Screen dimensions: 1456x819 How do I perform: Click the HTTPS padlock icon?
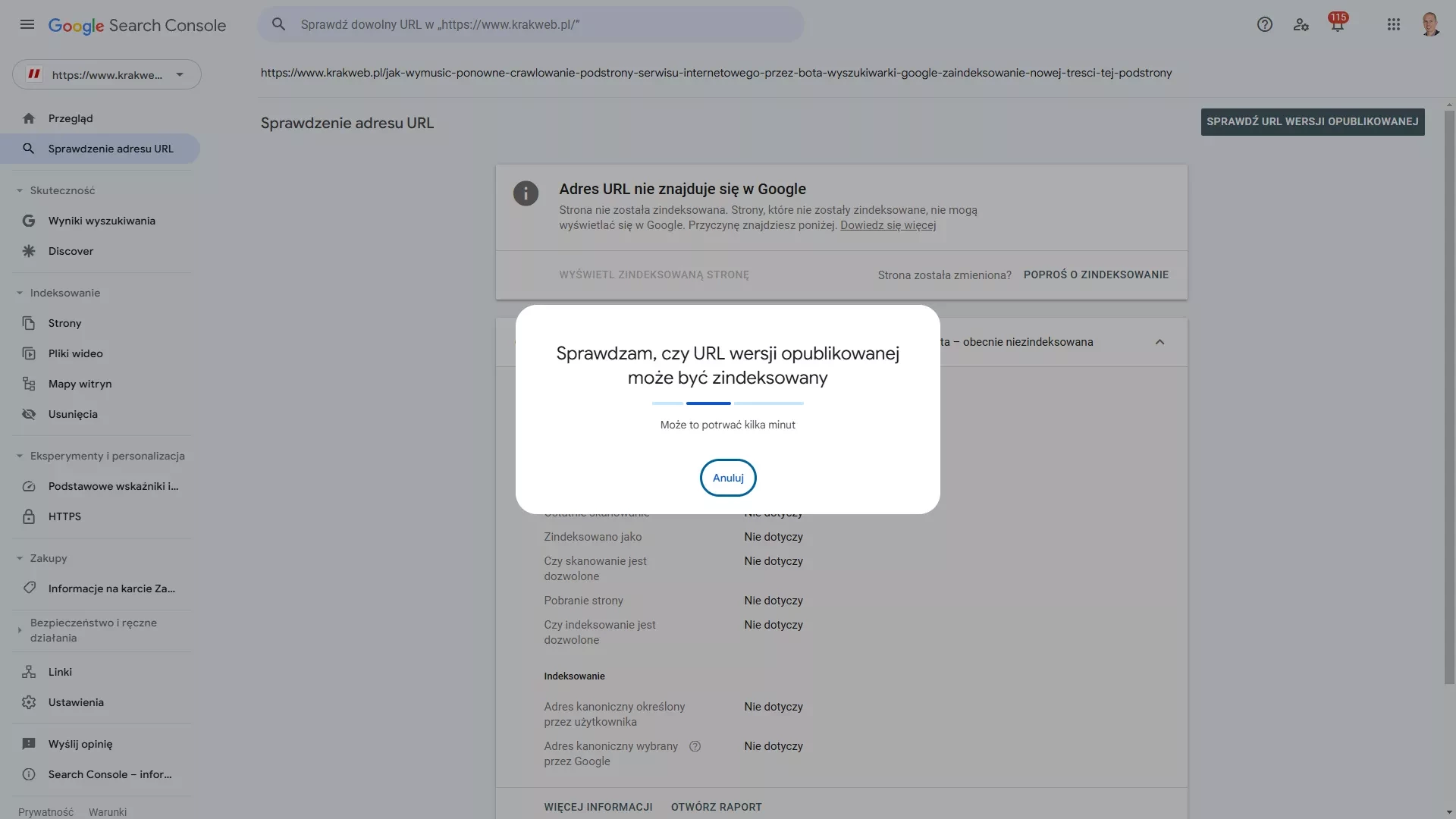pyautogui.click(x=29, y=516)
